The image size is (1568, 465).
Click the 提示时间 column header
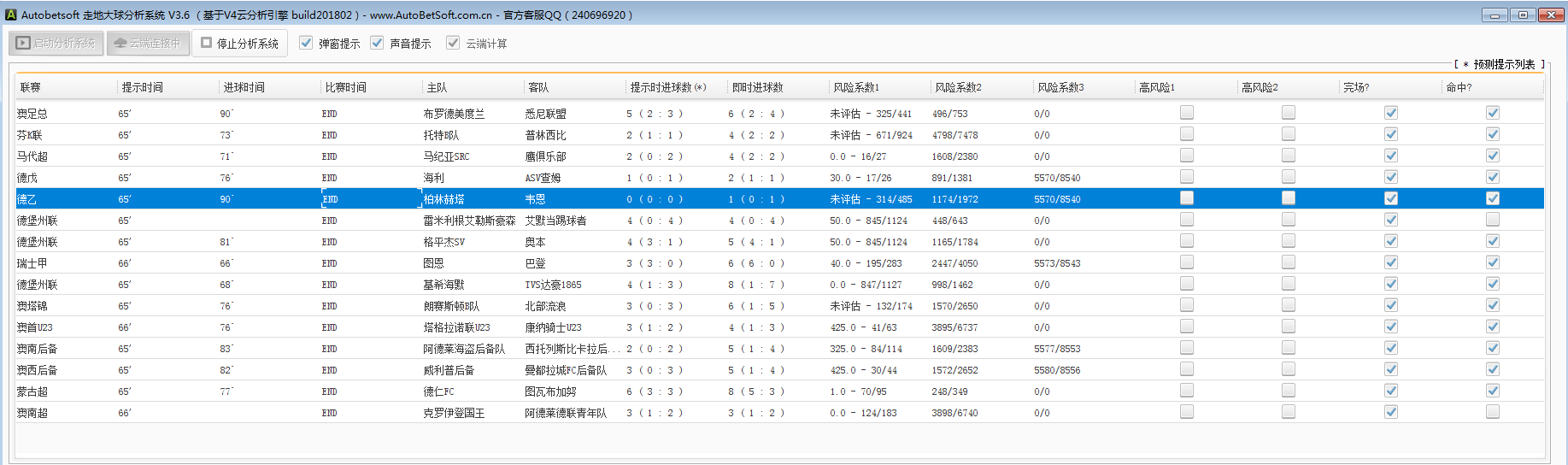tap(142, 87)
